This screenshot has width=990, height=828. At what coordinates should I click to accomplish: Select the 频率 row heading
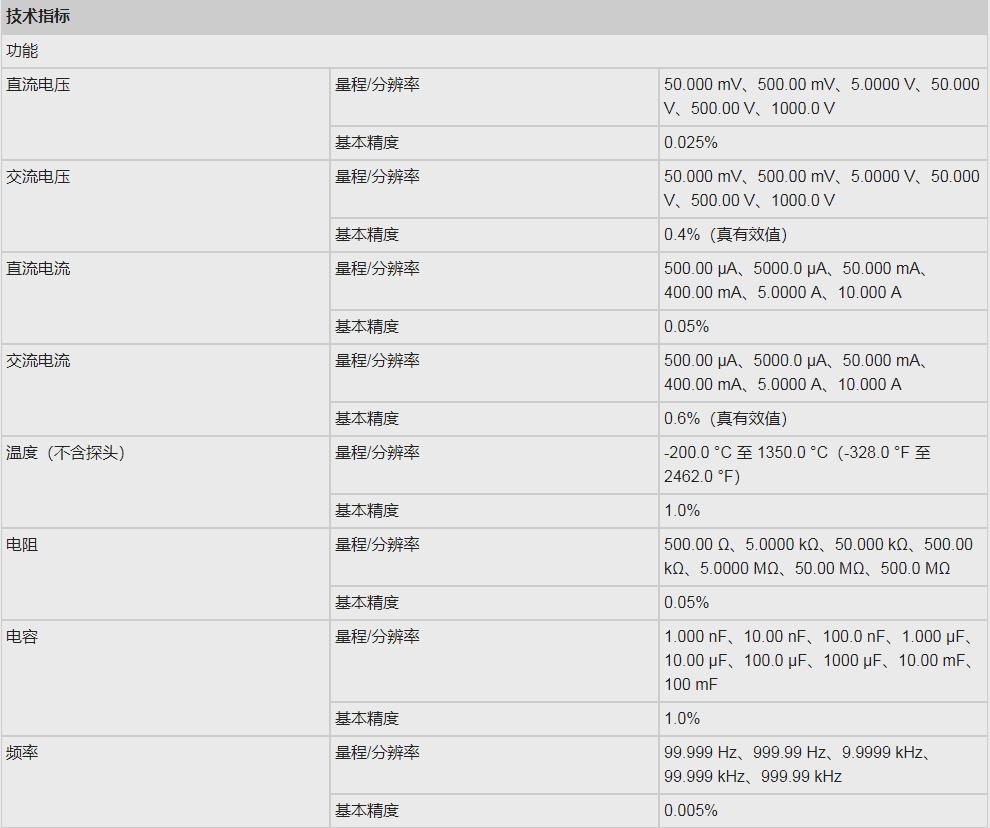[x=22, y=753]
